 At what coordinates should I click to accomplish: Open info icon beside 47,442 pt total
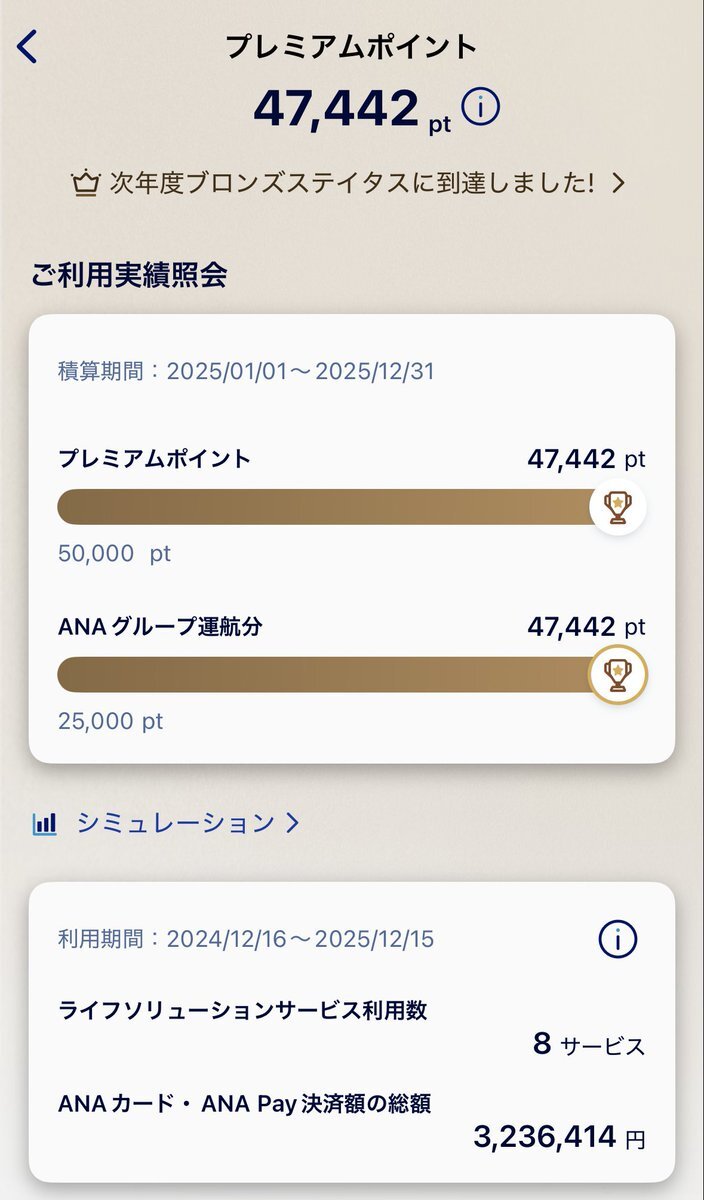click(x=481, y=107)
